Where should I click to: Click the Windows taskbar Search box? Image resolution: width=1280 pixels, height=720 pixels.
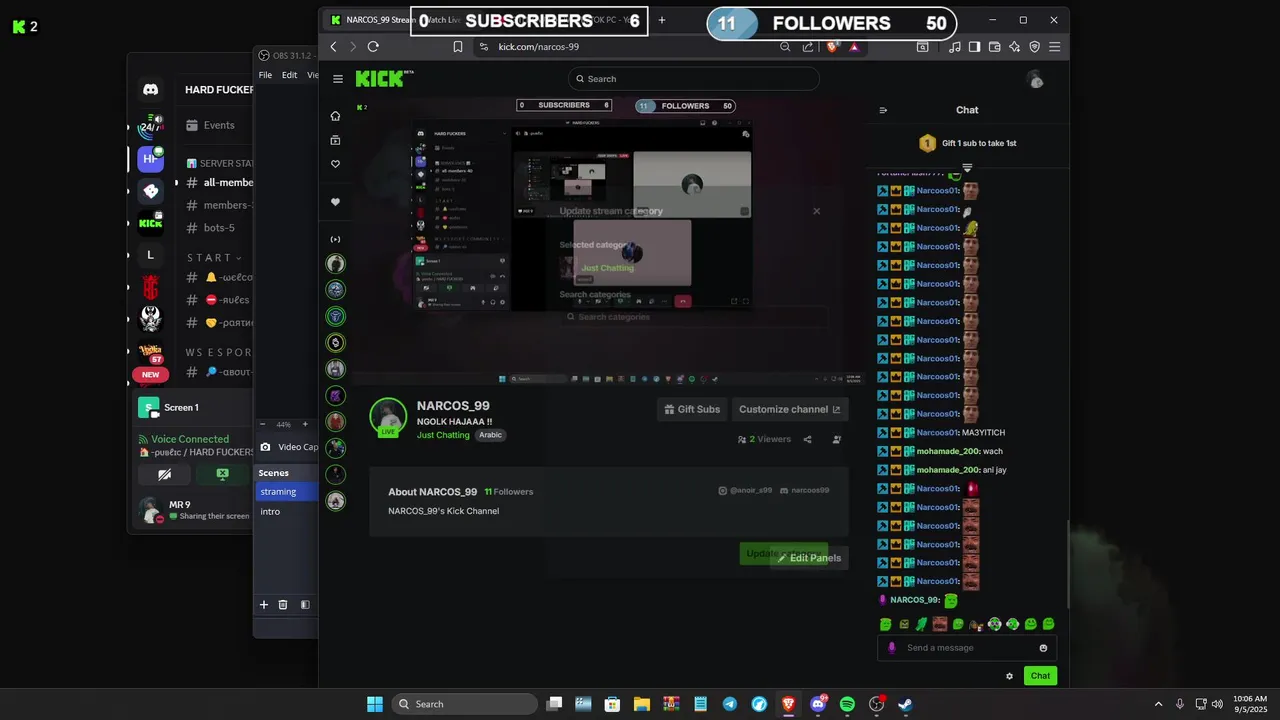(465, 704)
